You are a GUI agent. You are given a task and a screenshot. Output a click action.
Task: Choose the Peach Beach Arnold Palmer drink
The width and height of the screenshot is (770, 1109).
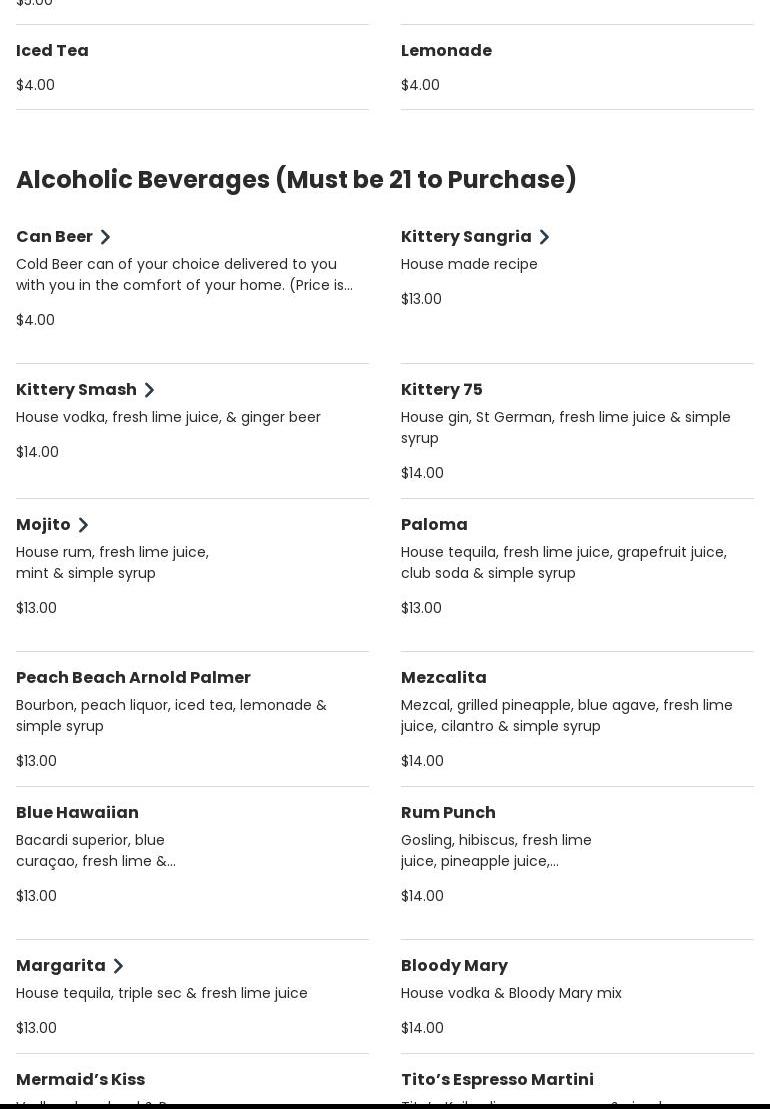click(192, 719)
